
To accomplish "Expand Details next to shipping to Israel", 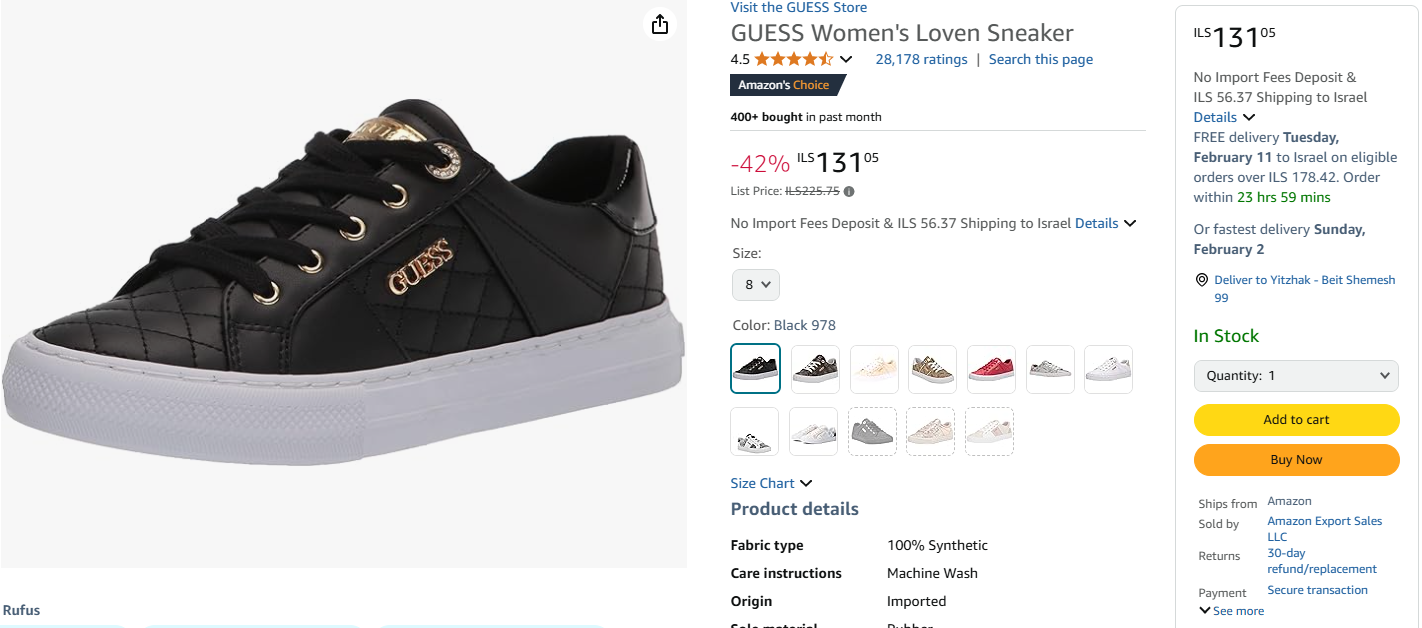I will click(1105, 223).
